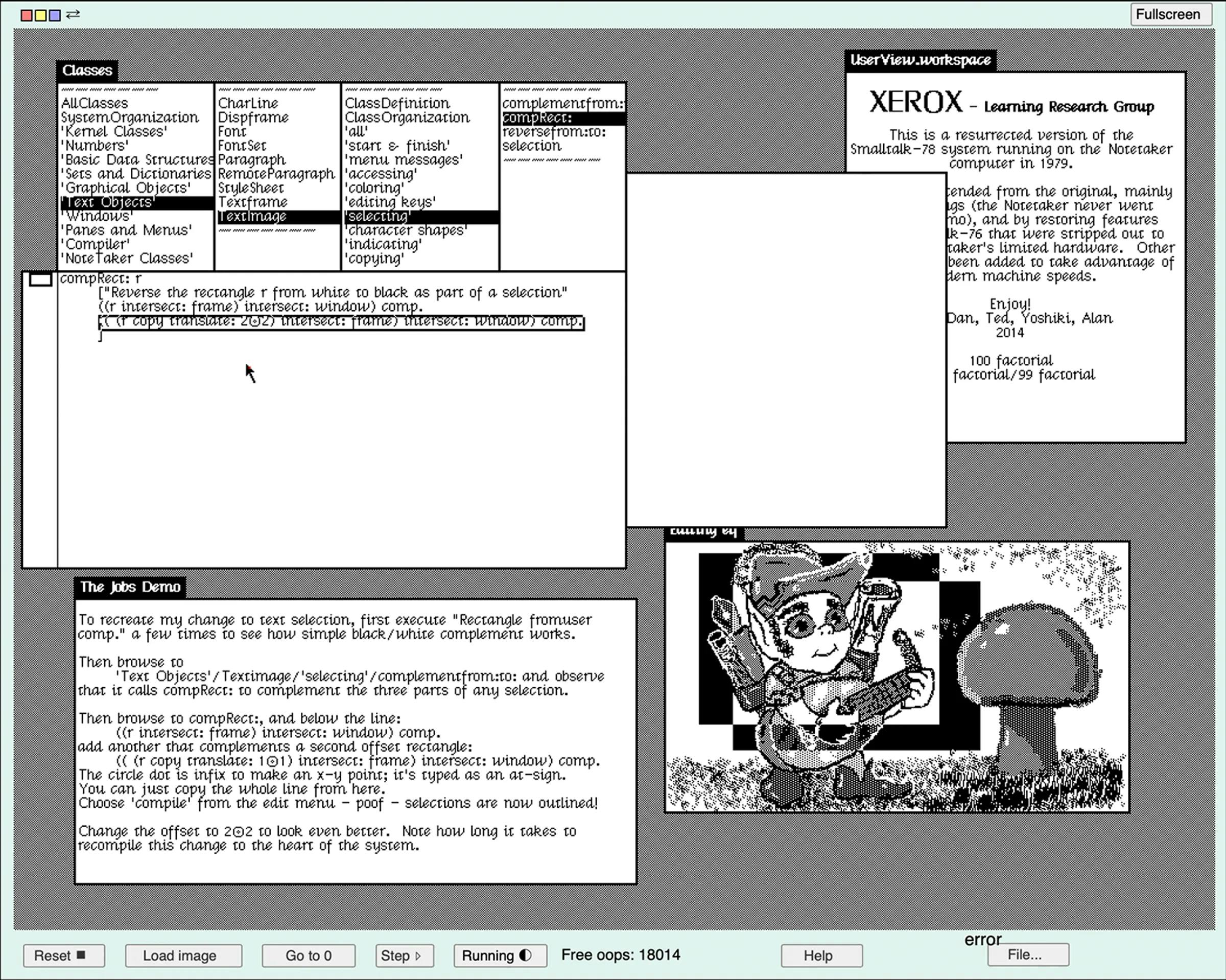Click the purple square icon at top left
Viewport: 1226px width, 980px height.
(x=54, y=15)
